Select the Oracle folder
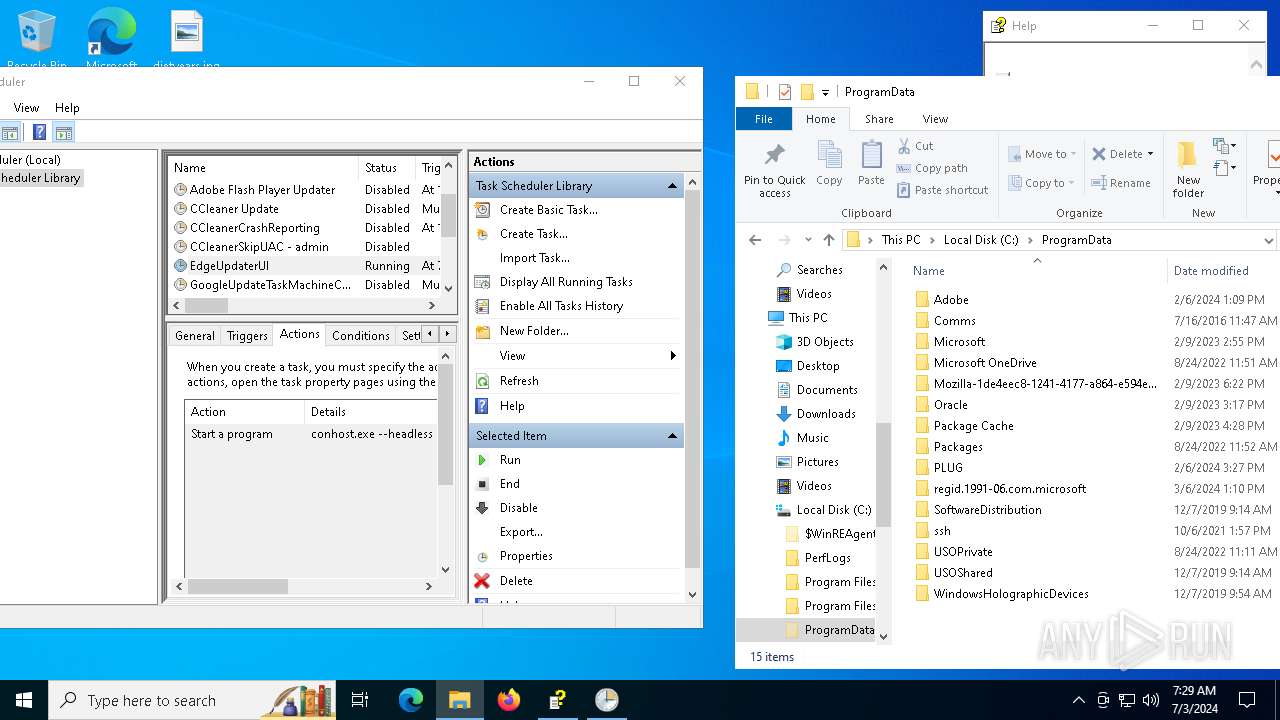The height and width of the screenshot is (720, 1280). (x=950, y=405)
